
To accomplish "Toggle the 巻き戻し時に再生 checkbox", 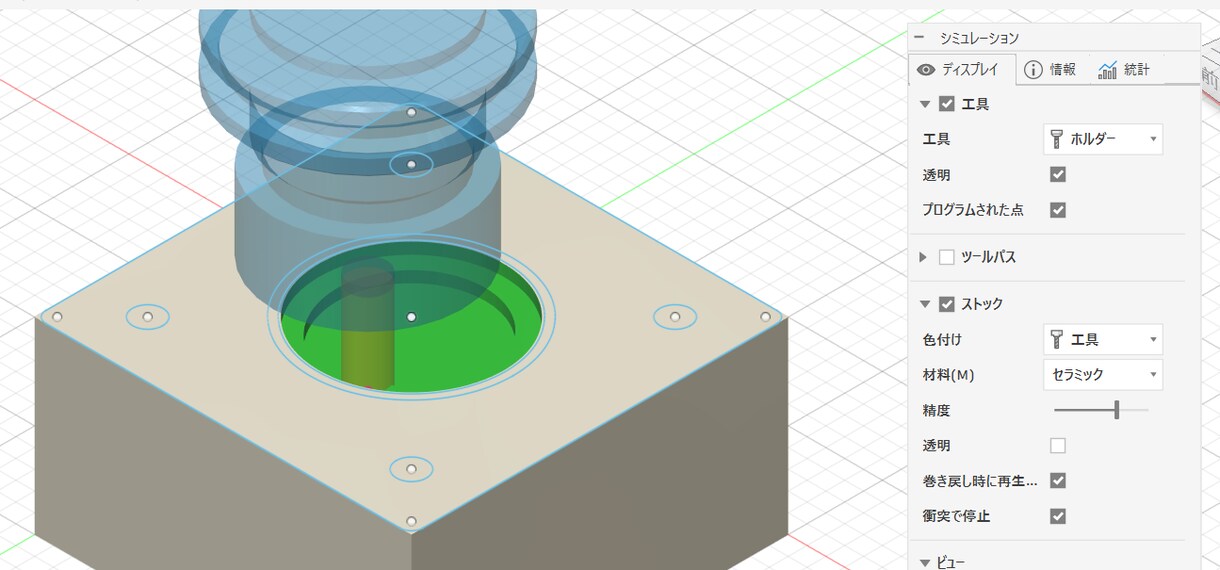I will point(1058,481).
